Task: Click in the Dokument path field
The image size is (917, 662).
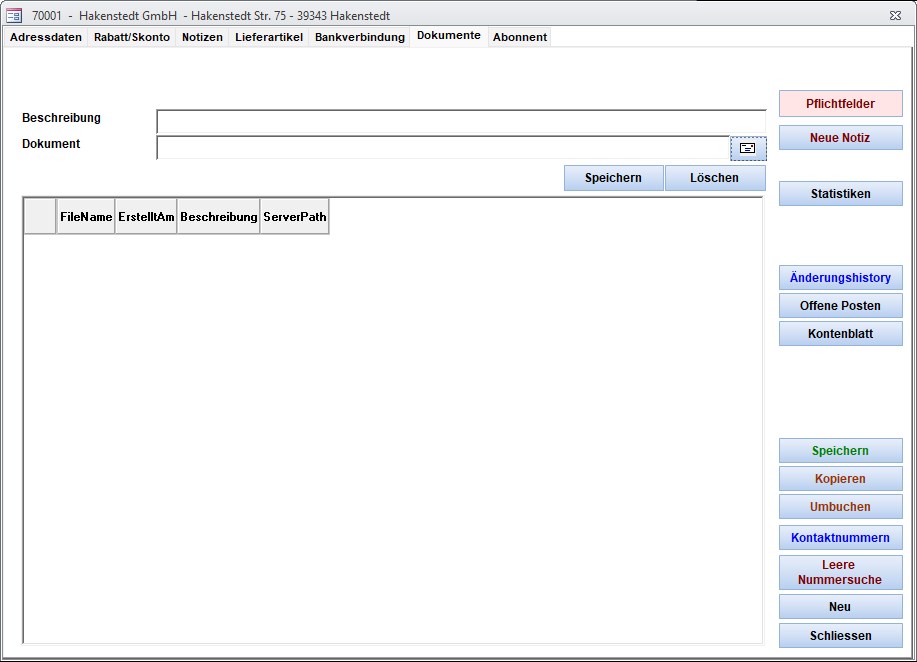Action: (x=443, y=148)
